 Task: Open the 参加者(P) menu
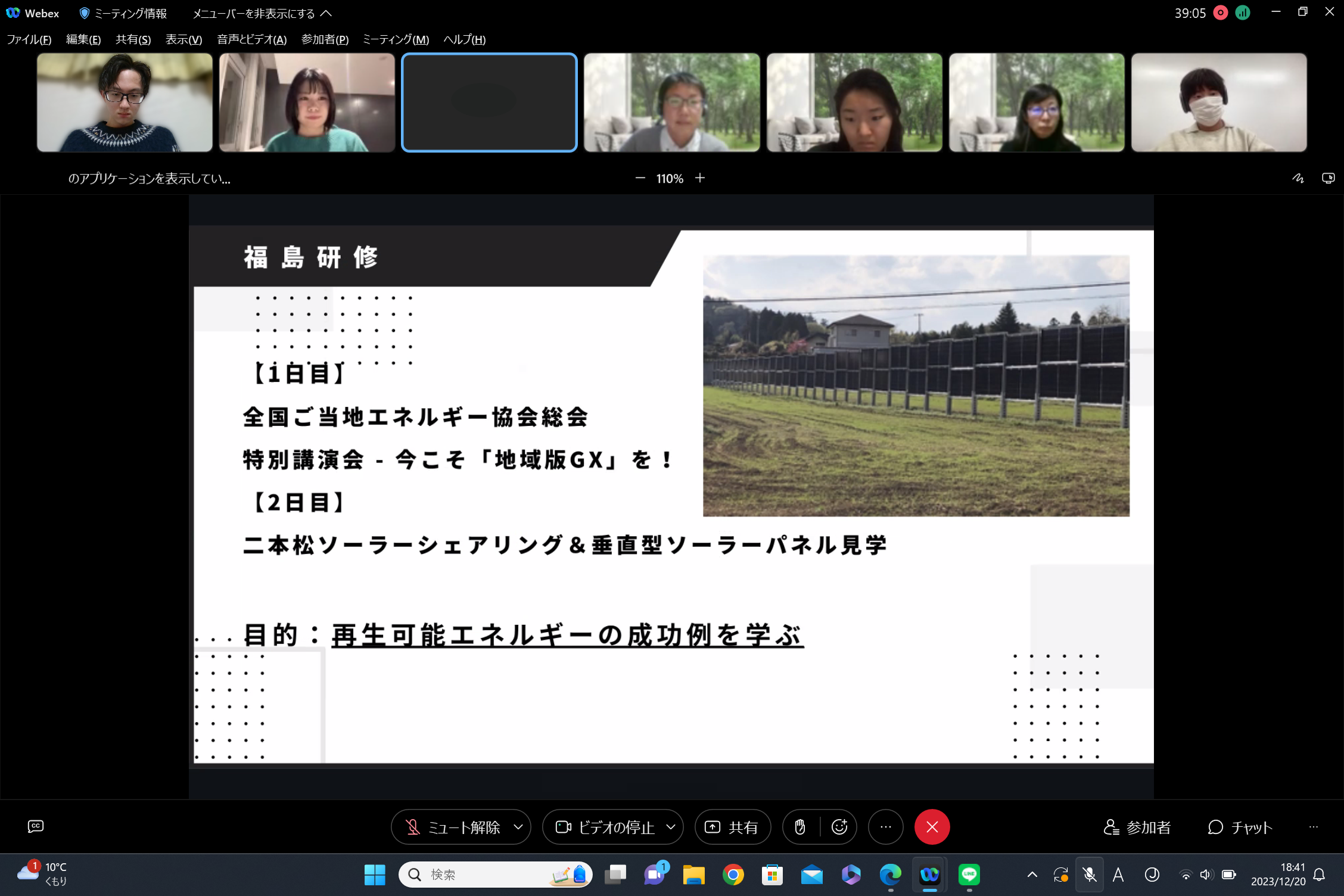325,39
